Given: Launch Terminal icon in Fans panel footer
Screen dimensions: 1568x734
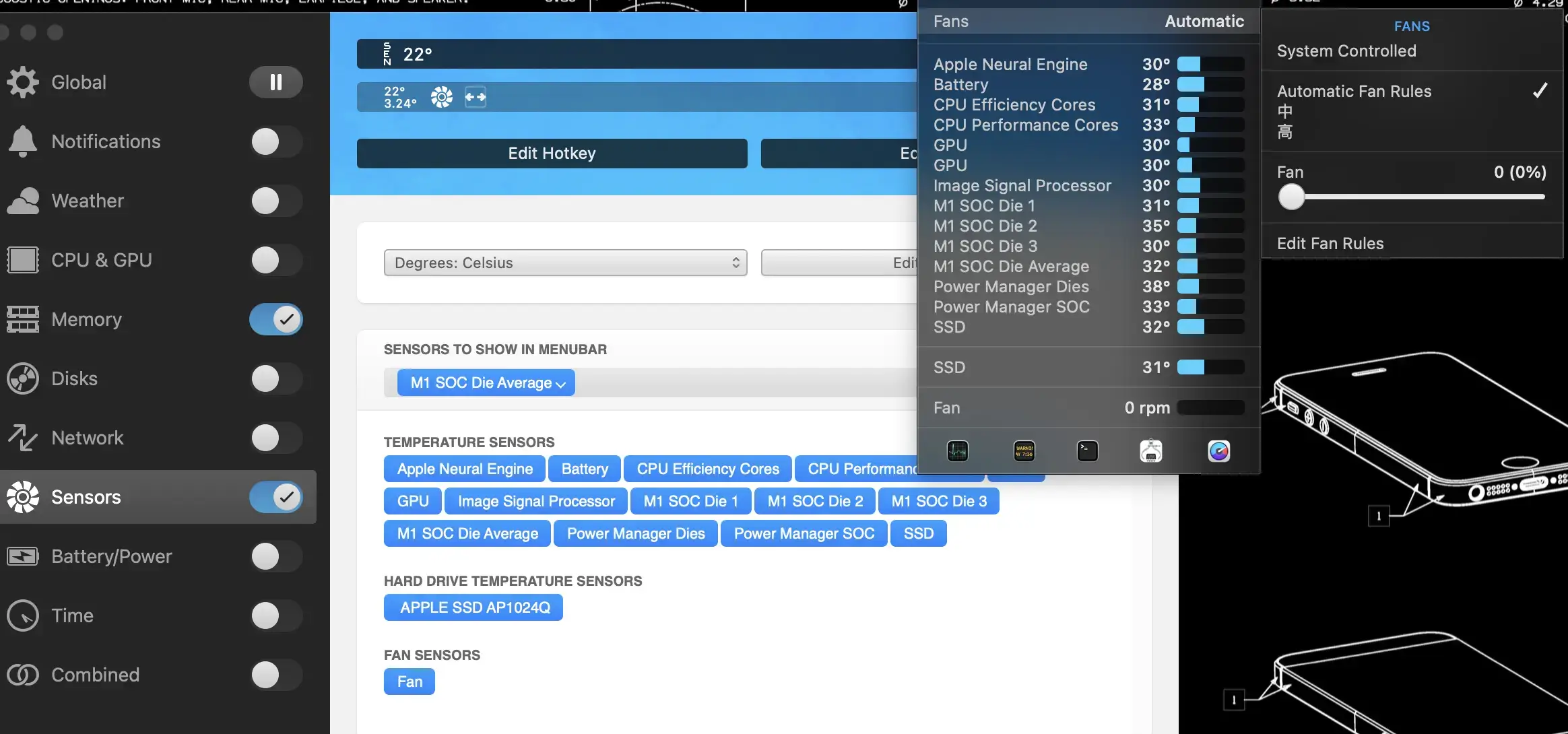Looking at the screenshot, I should pos(1086,451).
